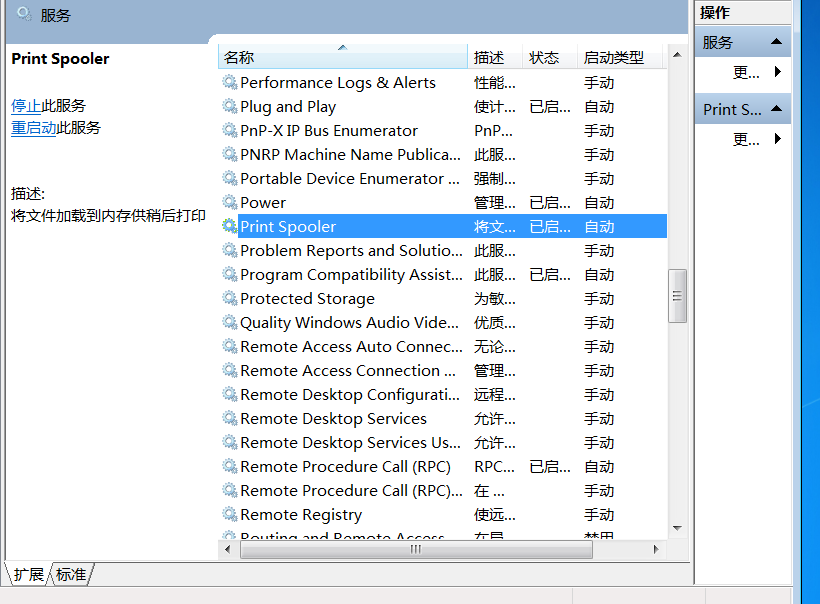Click the gear icon next to Plug and Play
This screenshot has height=604, width=820.
230,106
